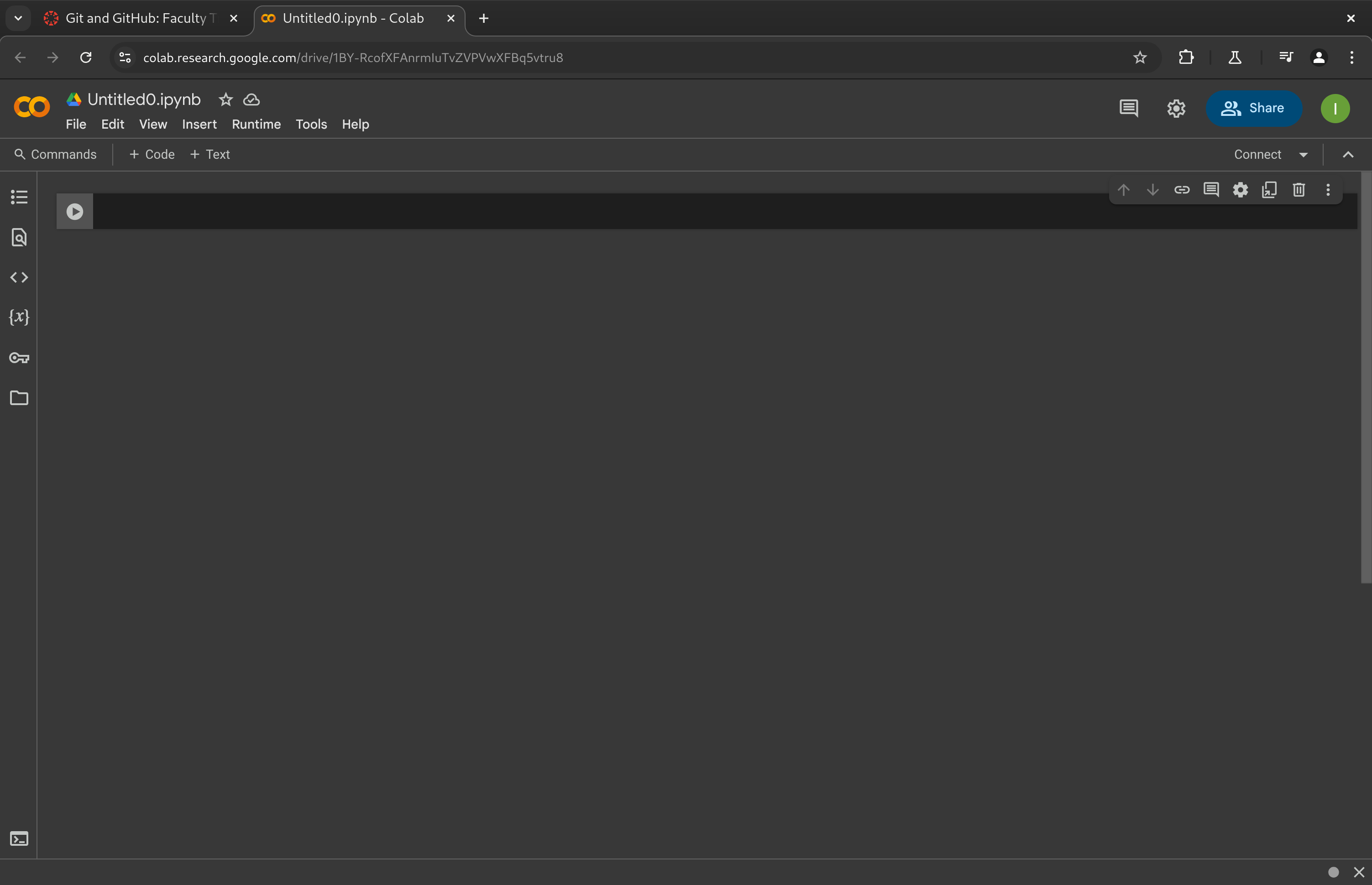The width and height of the screenshot is (1372, 885).
Task: Open the Table of contents sidebar icon
Action: point(19,197)
